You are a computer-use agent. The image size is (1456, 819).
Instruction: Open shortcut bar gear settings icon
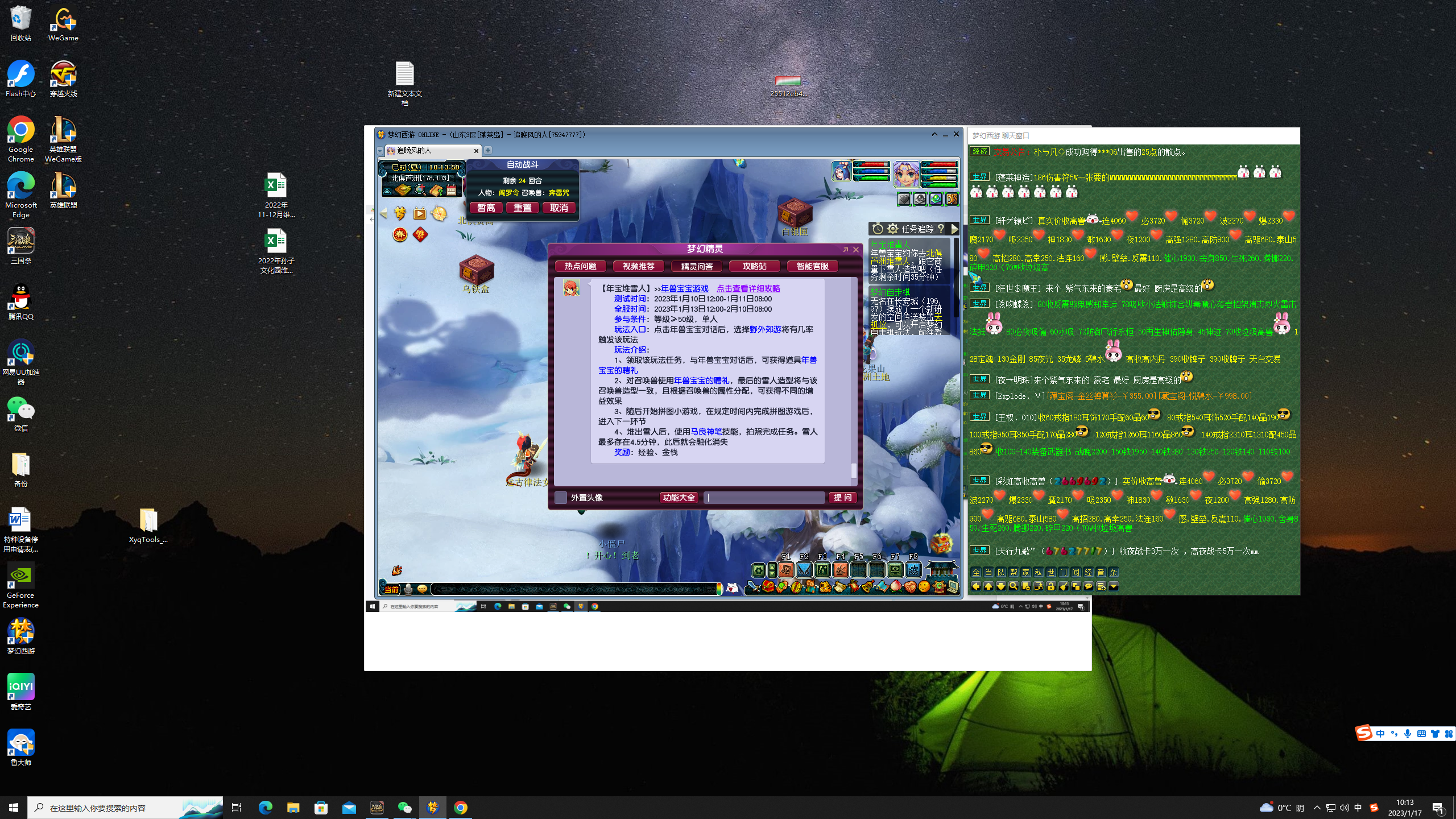[759, 570]
